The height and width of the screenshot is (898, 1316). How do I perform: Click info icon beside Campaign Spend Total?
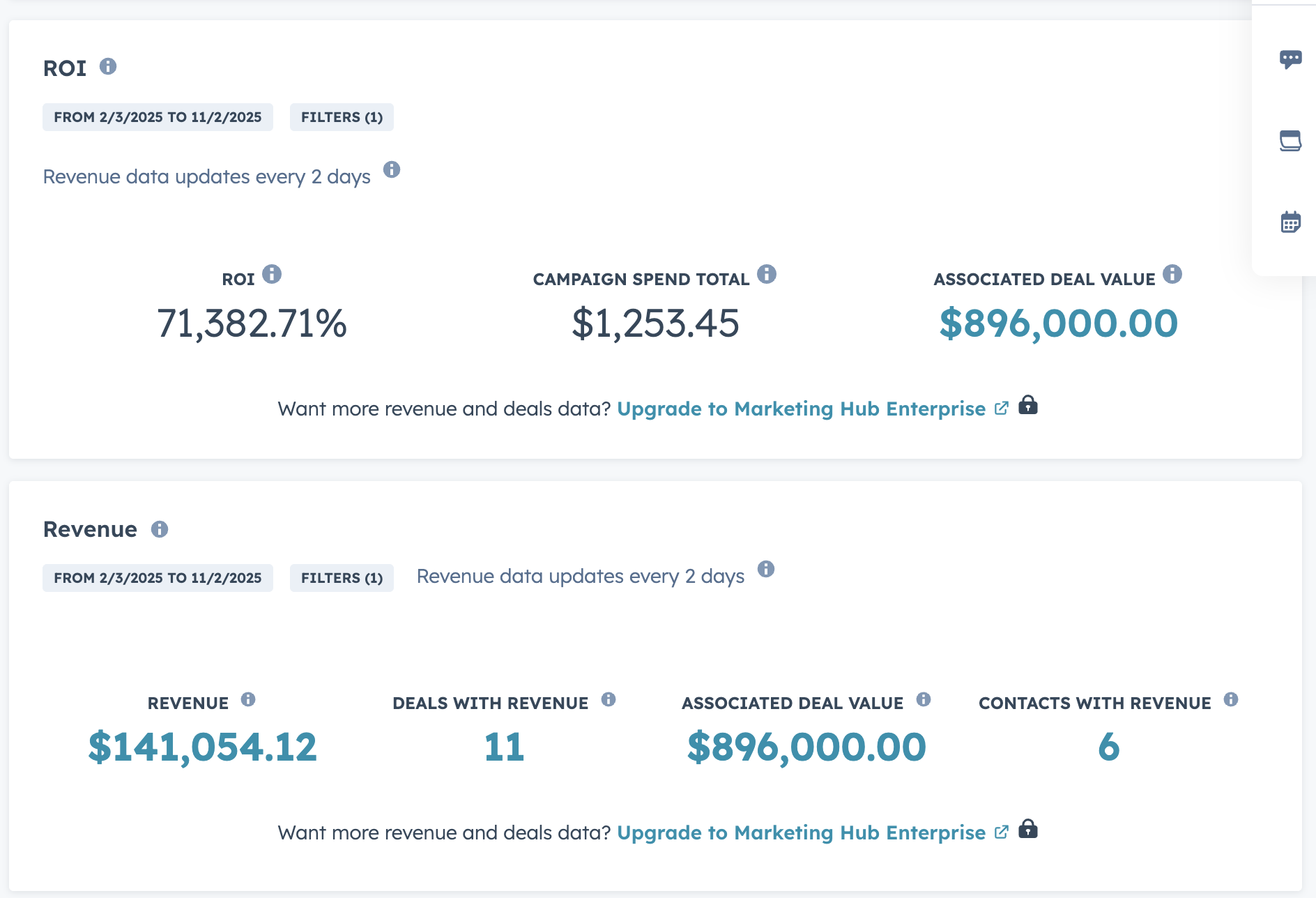(x=767, y=274)
